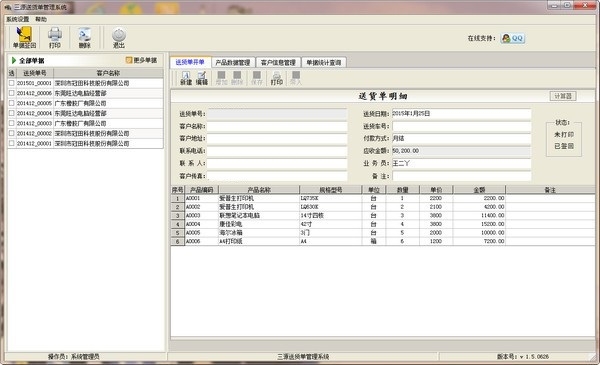The width and height of the screenshot is (600, 365).
Task: Click the 已签回 status label
Action: click(564, 146)
